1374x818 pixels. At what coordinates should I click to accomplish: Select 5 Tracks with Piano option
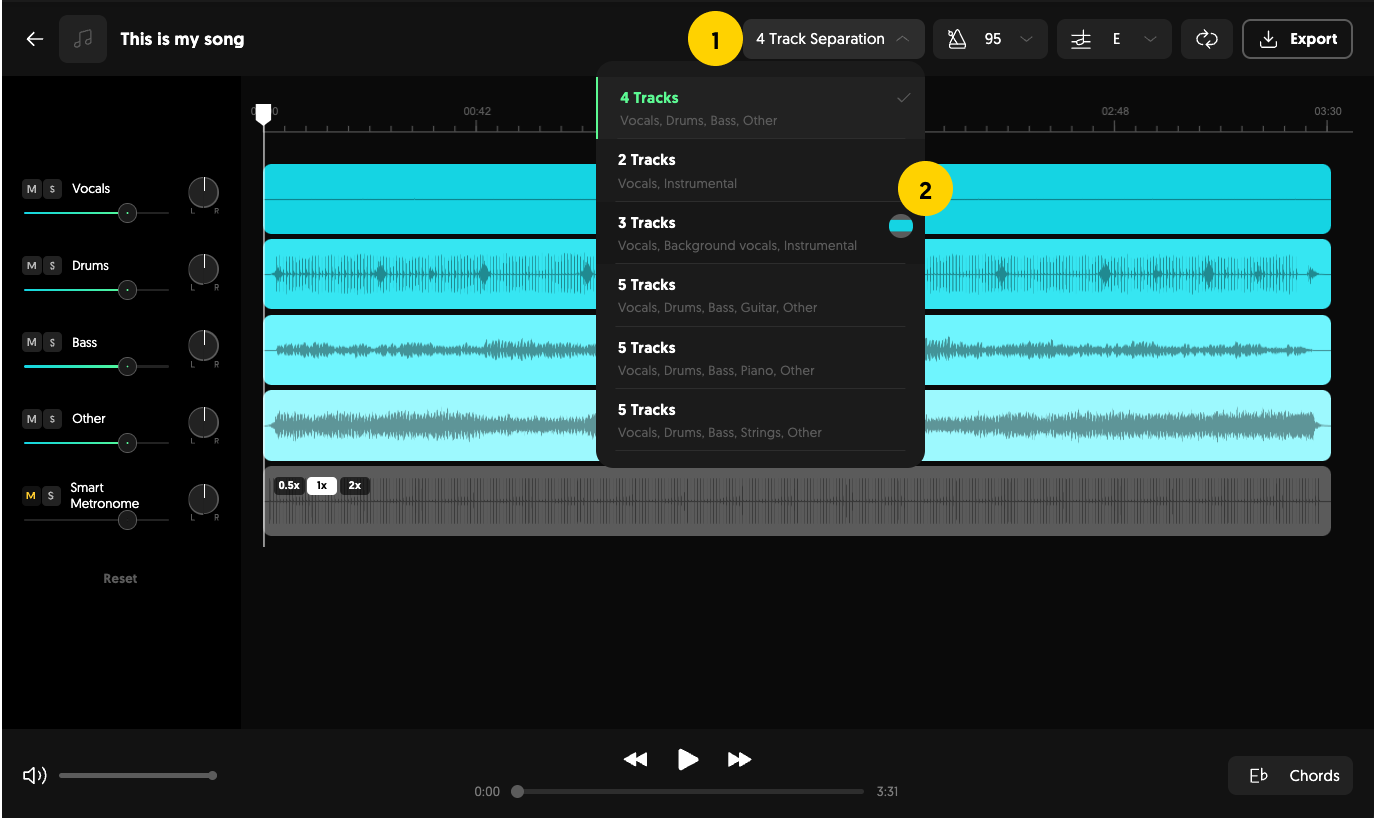760,358
